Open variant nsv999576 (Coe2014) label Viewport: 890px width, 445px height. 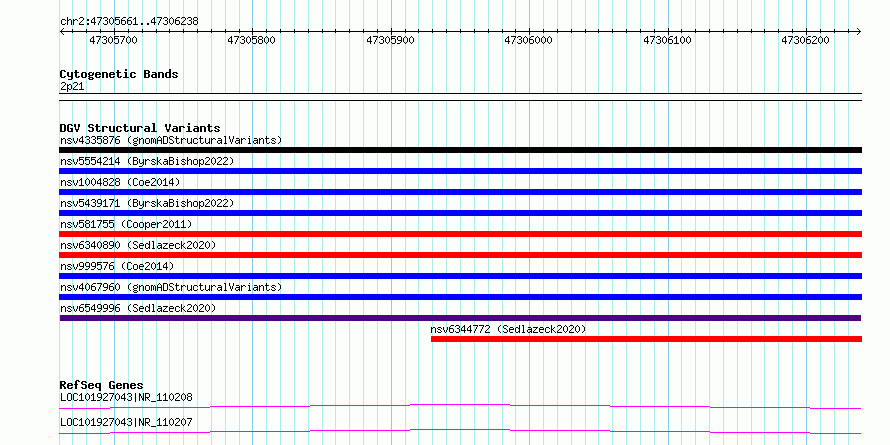117,266
